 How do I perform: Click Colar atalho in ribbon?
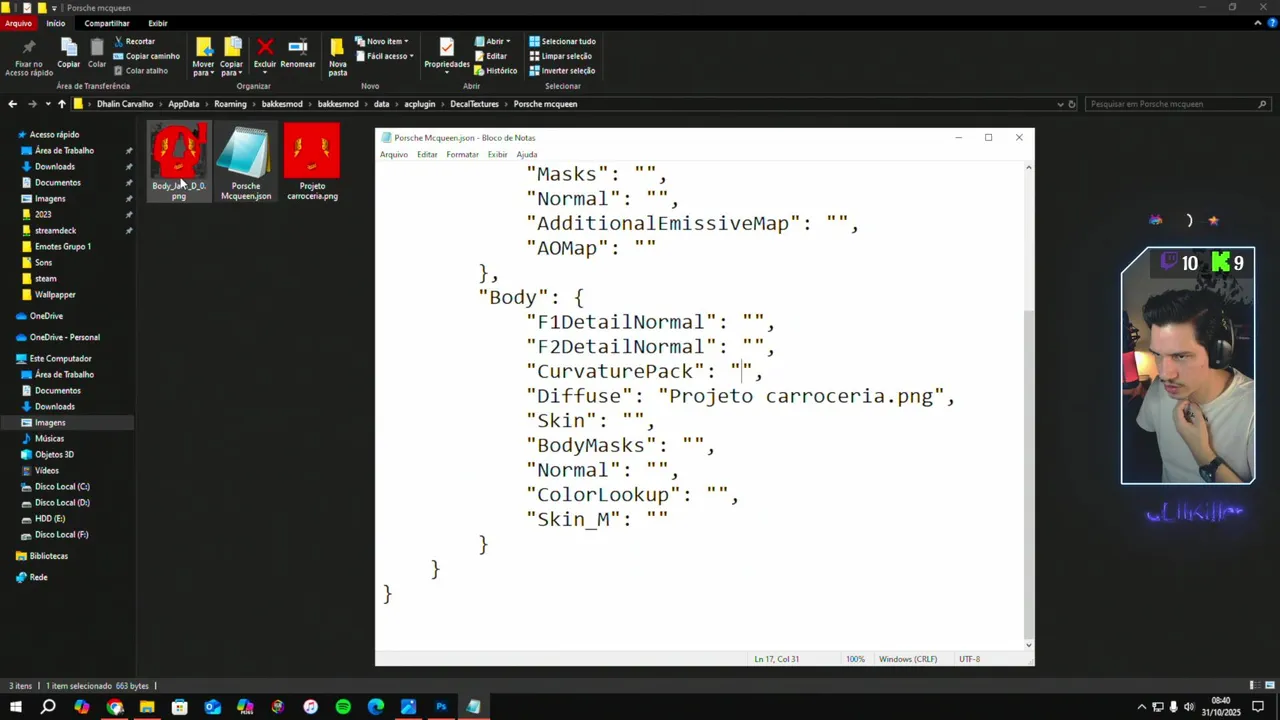pyautogui.click(x=140, y=71)
